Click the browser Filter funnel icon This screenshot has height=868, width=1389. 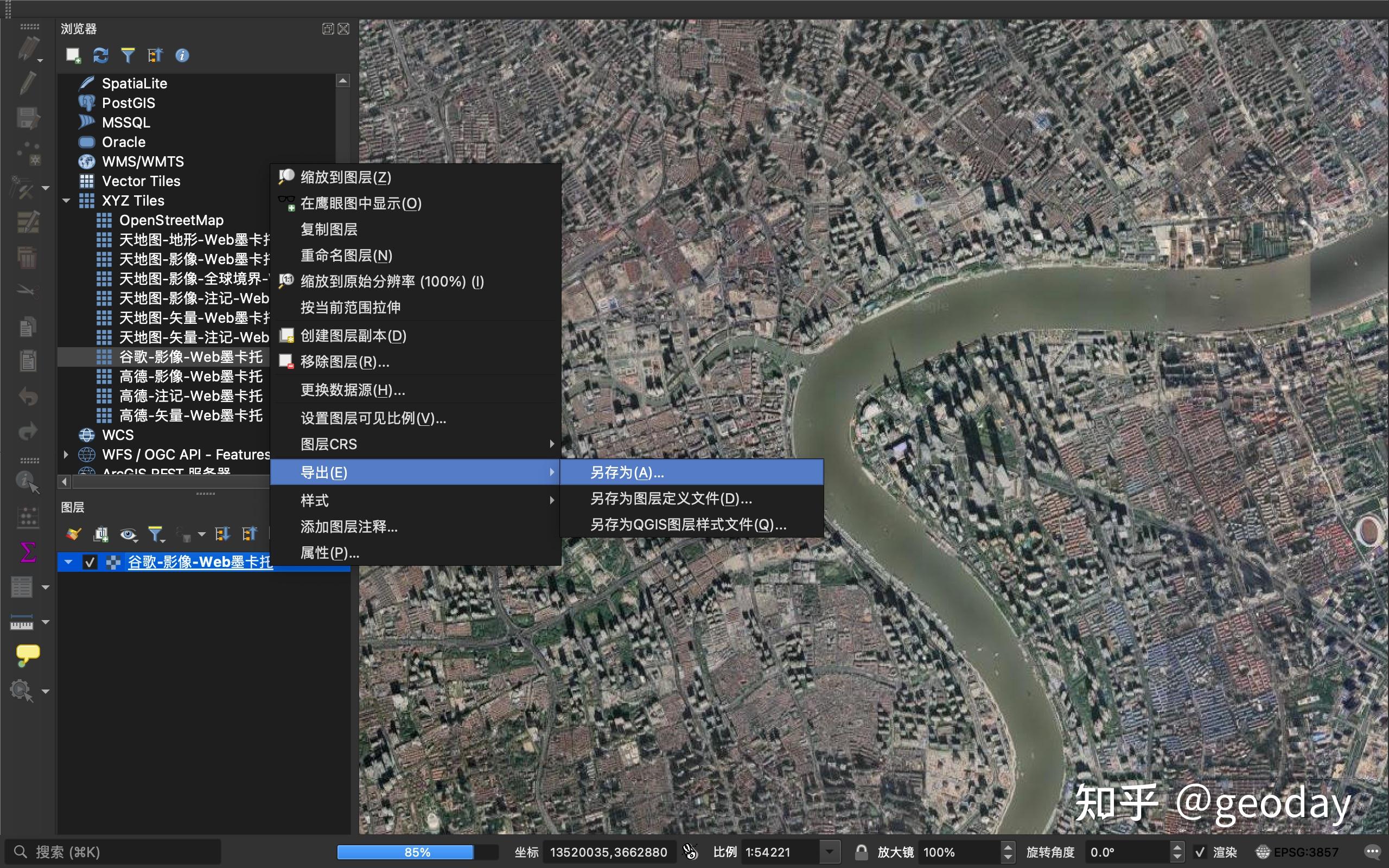pos(128,55)
